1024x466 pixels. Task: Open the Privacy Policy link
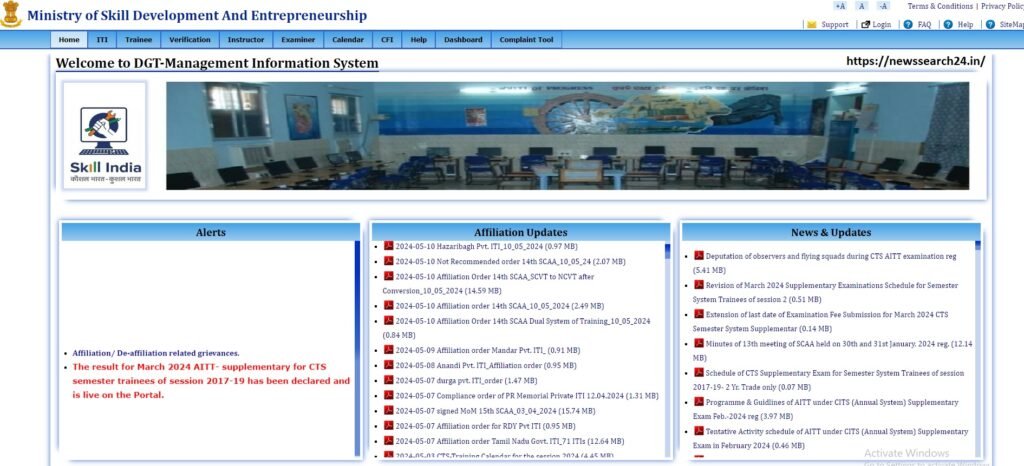click(1002, 6)
